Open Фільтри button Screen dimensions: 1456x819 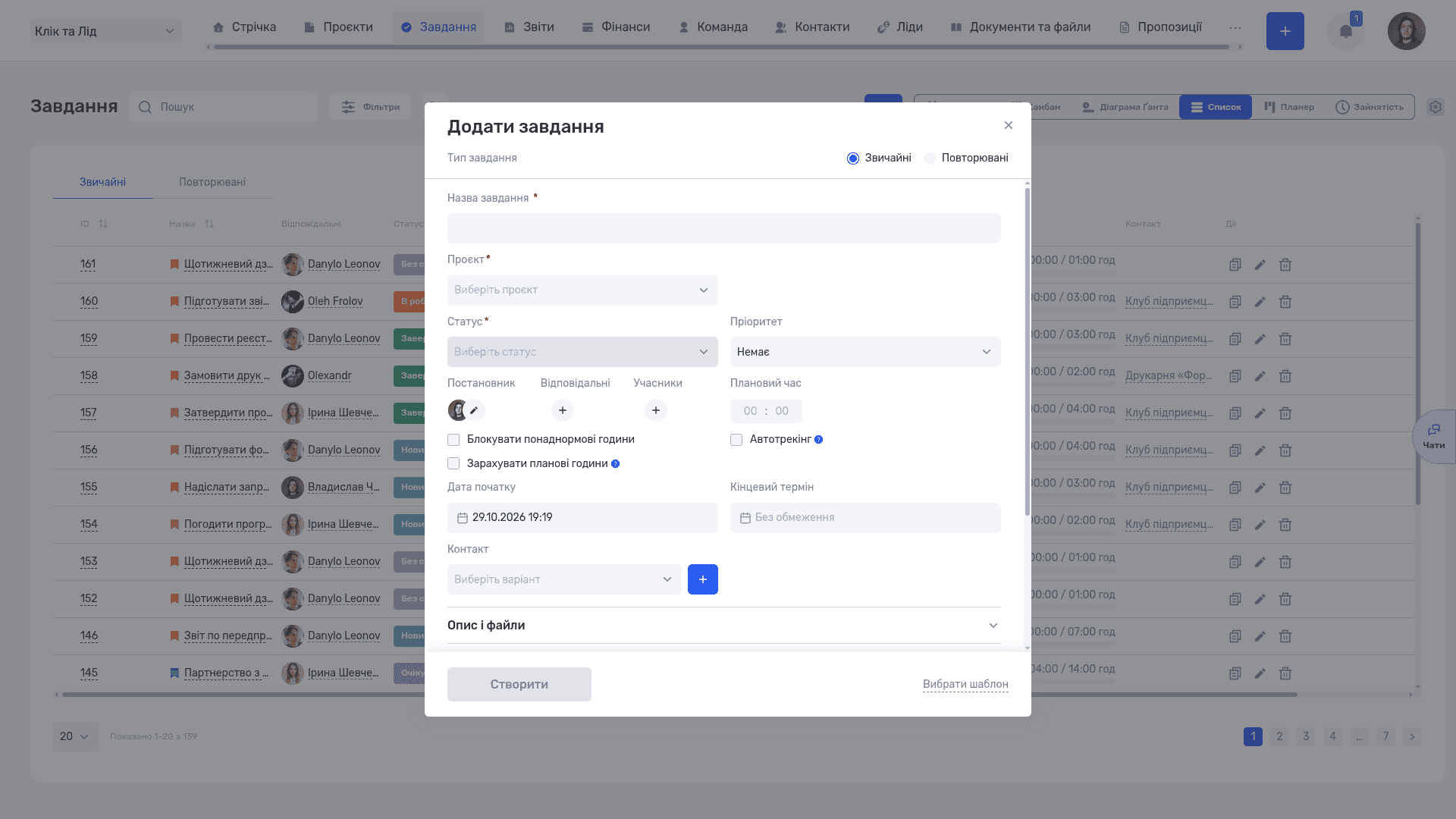pyautogui.click(x=370, y=107)
